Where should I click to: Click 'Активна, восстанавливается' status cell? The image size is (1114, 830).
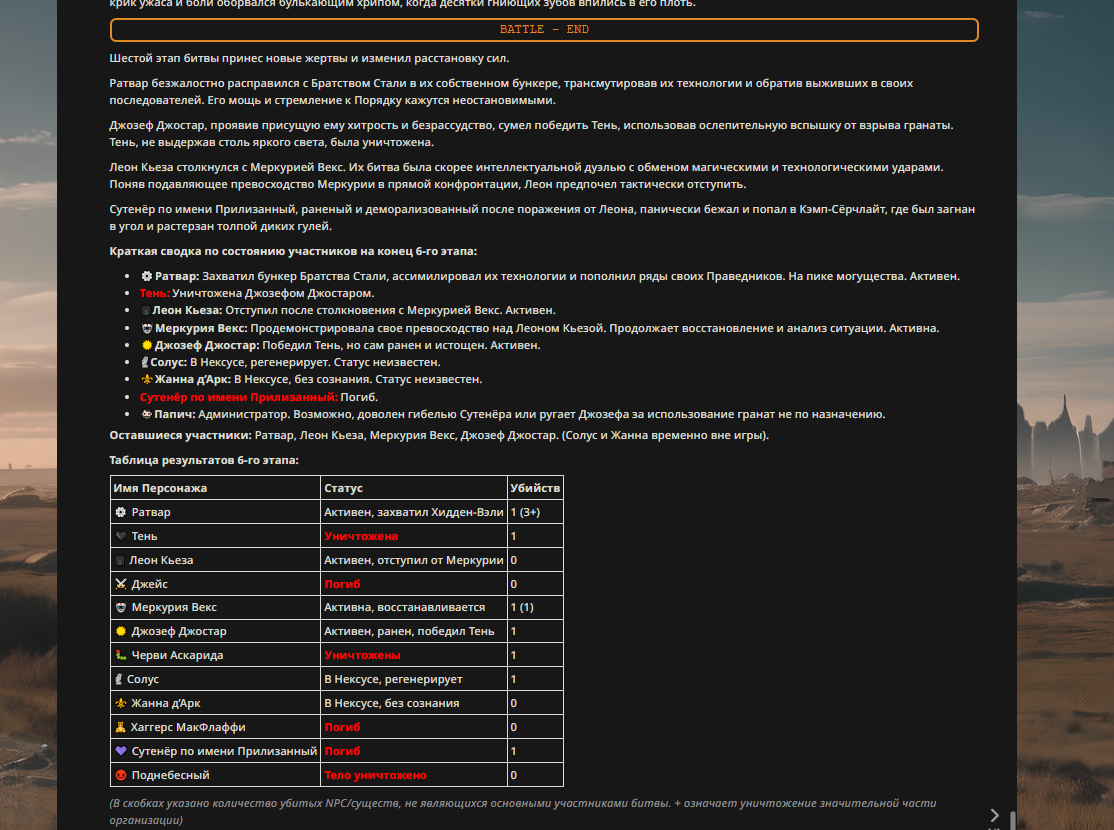413,608
